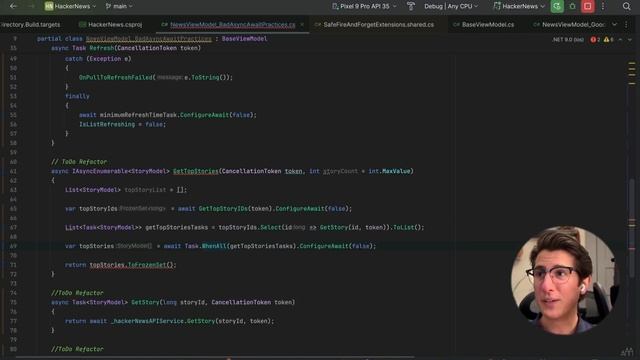
Task: Go to next highlighted error arrow
Action: pos(630,40)
